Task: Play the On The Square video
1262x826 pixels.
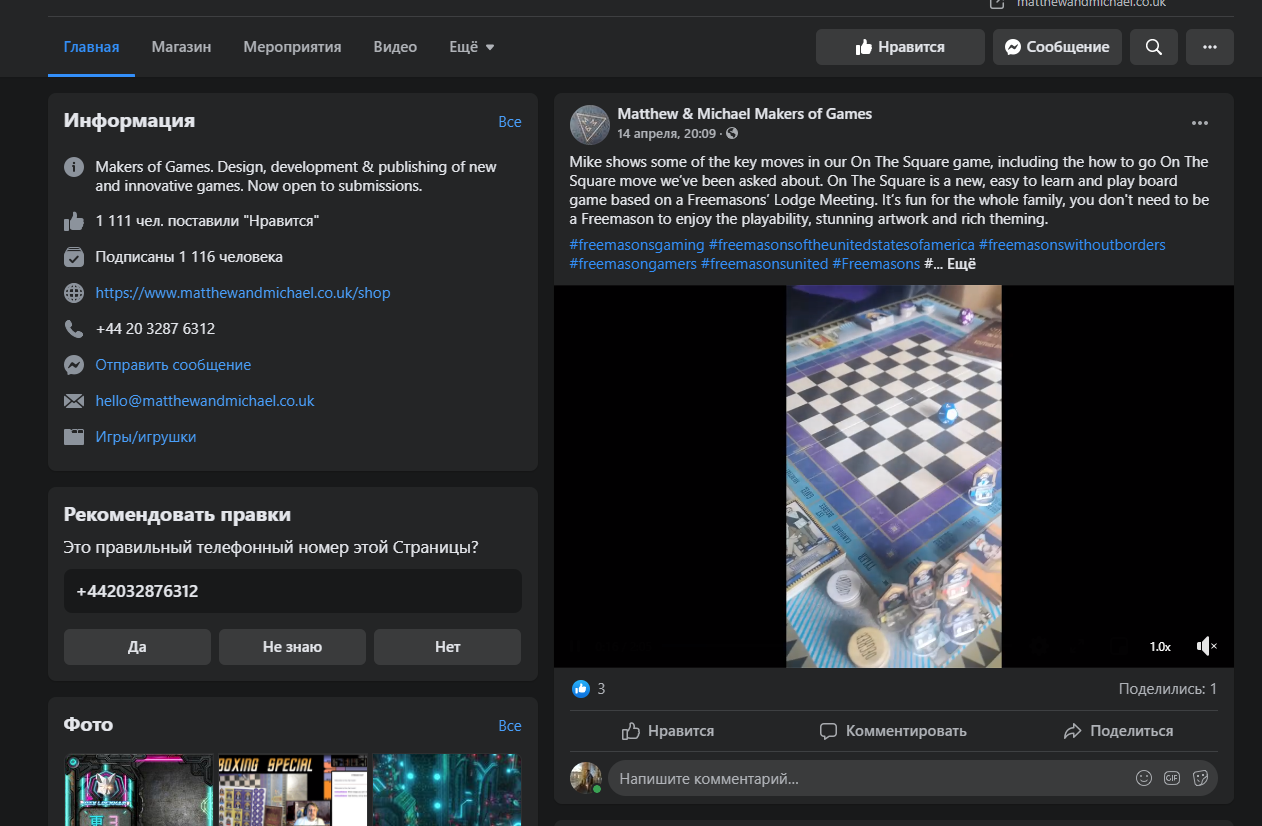Action: pos(894,476)
